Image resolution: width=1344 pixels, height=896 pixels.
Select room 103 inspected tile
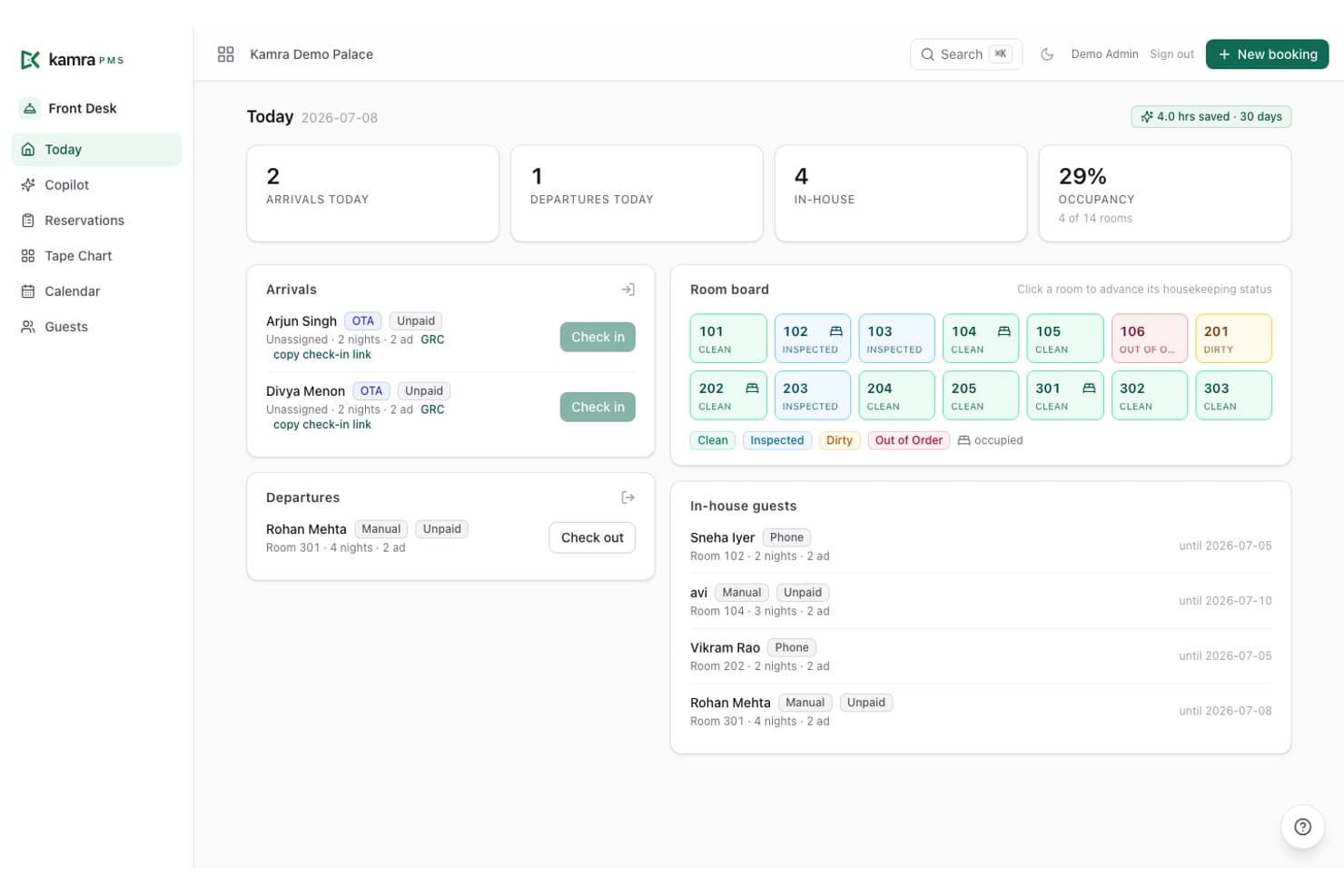pyautogui.click(x=896, y=339)
